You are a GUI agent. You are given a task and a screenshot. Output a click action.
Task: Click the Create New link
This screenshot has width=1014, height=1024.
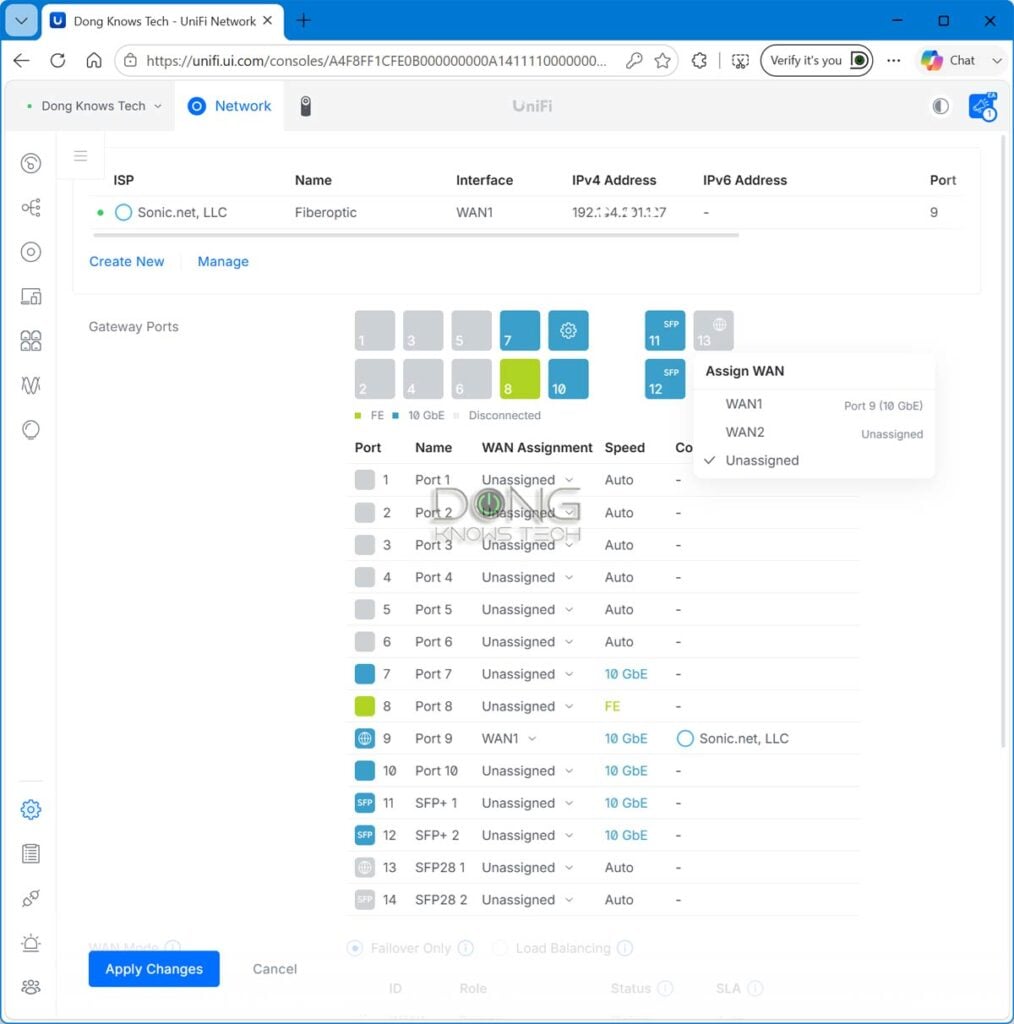click(127, 261)
